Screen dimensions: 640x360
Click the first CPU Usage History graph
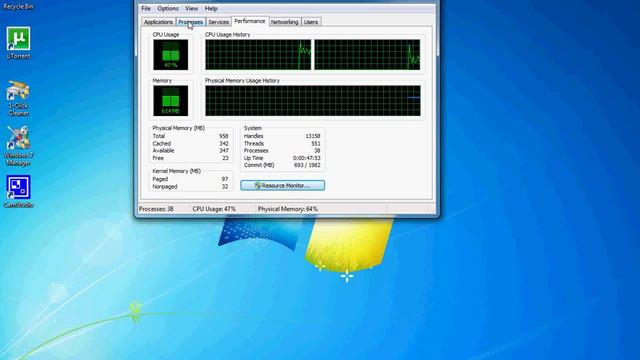pos(258,55)
